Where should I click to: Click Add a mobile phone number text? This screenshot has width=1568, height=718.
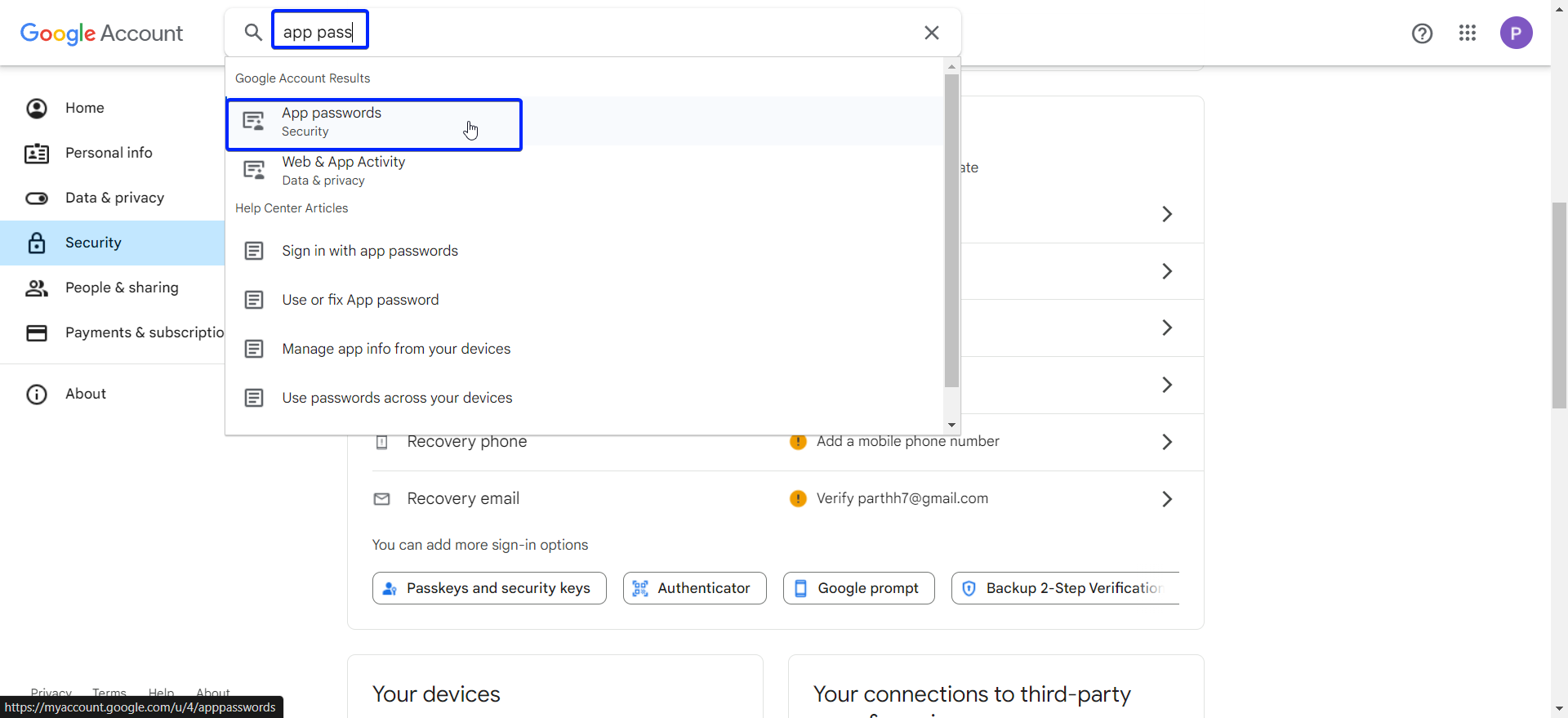point(908,441)
